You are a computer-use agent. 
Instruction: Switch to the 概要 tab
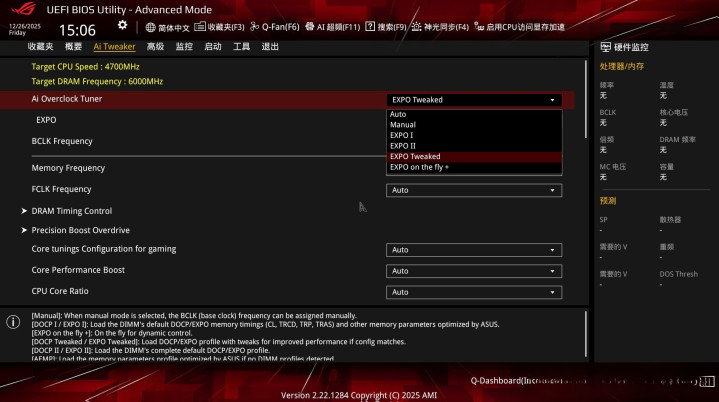pos(73,46)
